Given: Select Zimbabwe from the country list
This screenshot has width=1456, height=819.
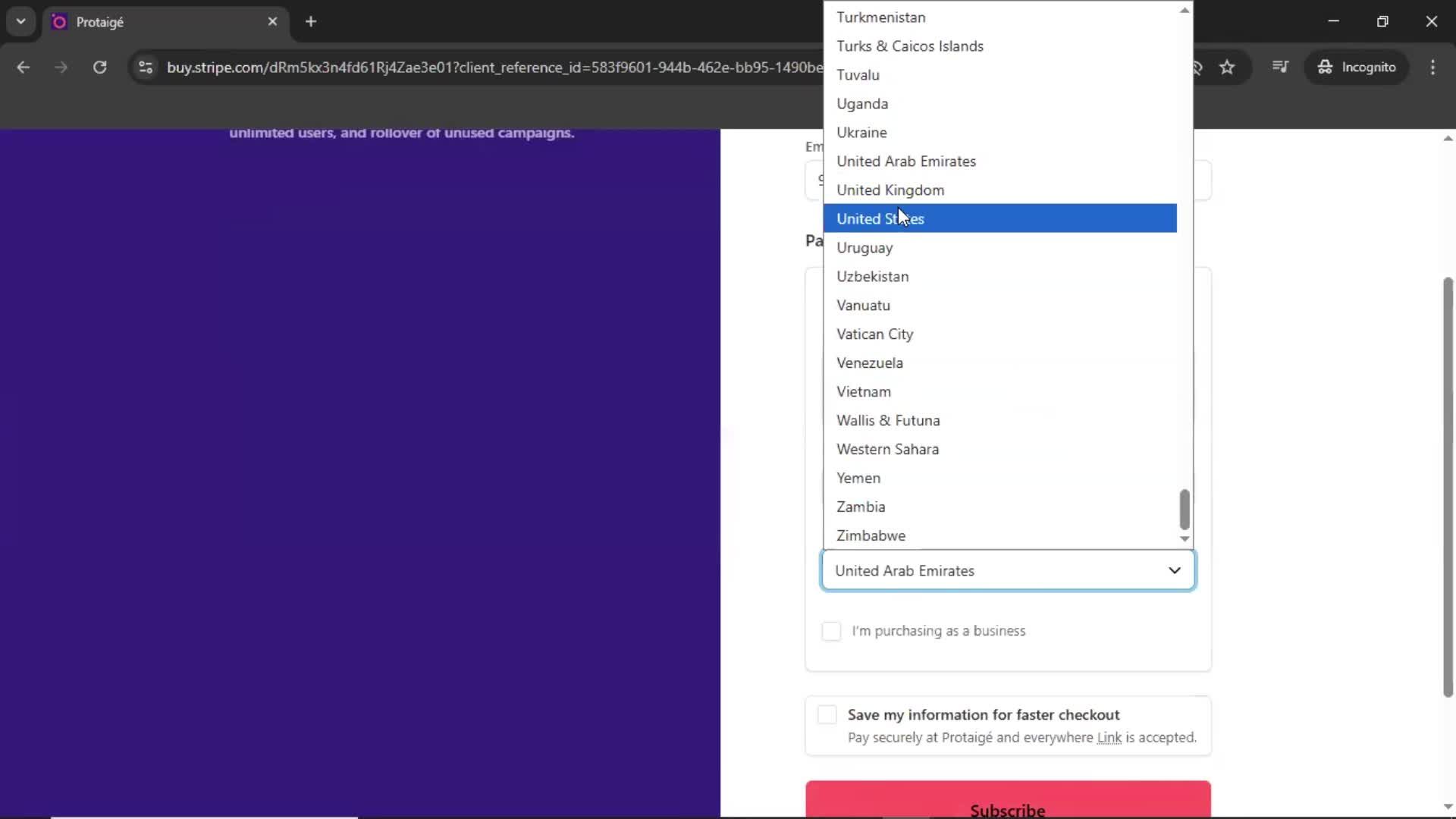Looking at the screenshot, I should (871, 535).
